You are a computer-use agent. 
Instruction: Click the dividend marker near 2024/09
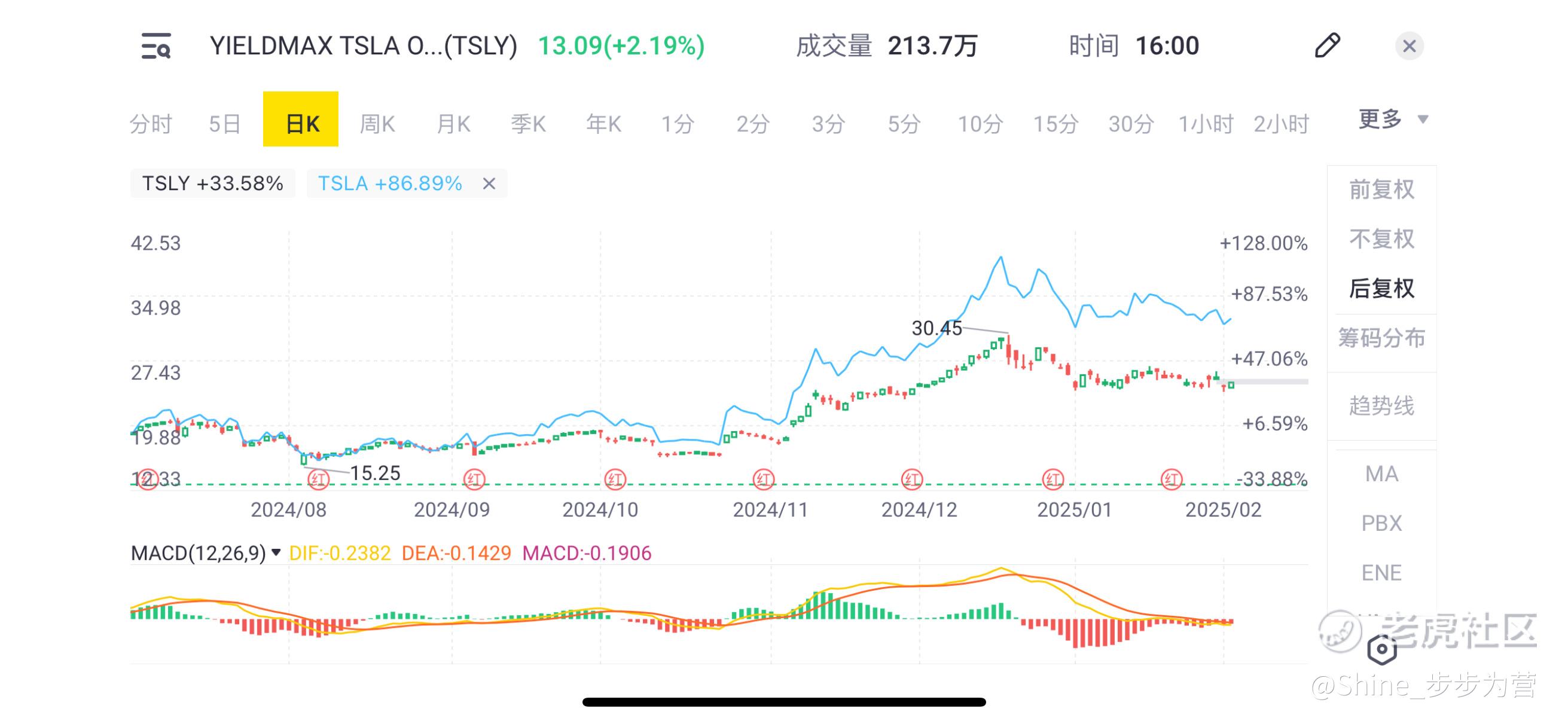click(474, 479)
